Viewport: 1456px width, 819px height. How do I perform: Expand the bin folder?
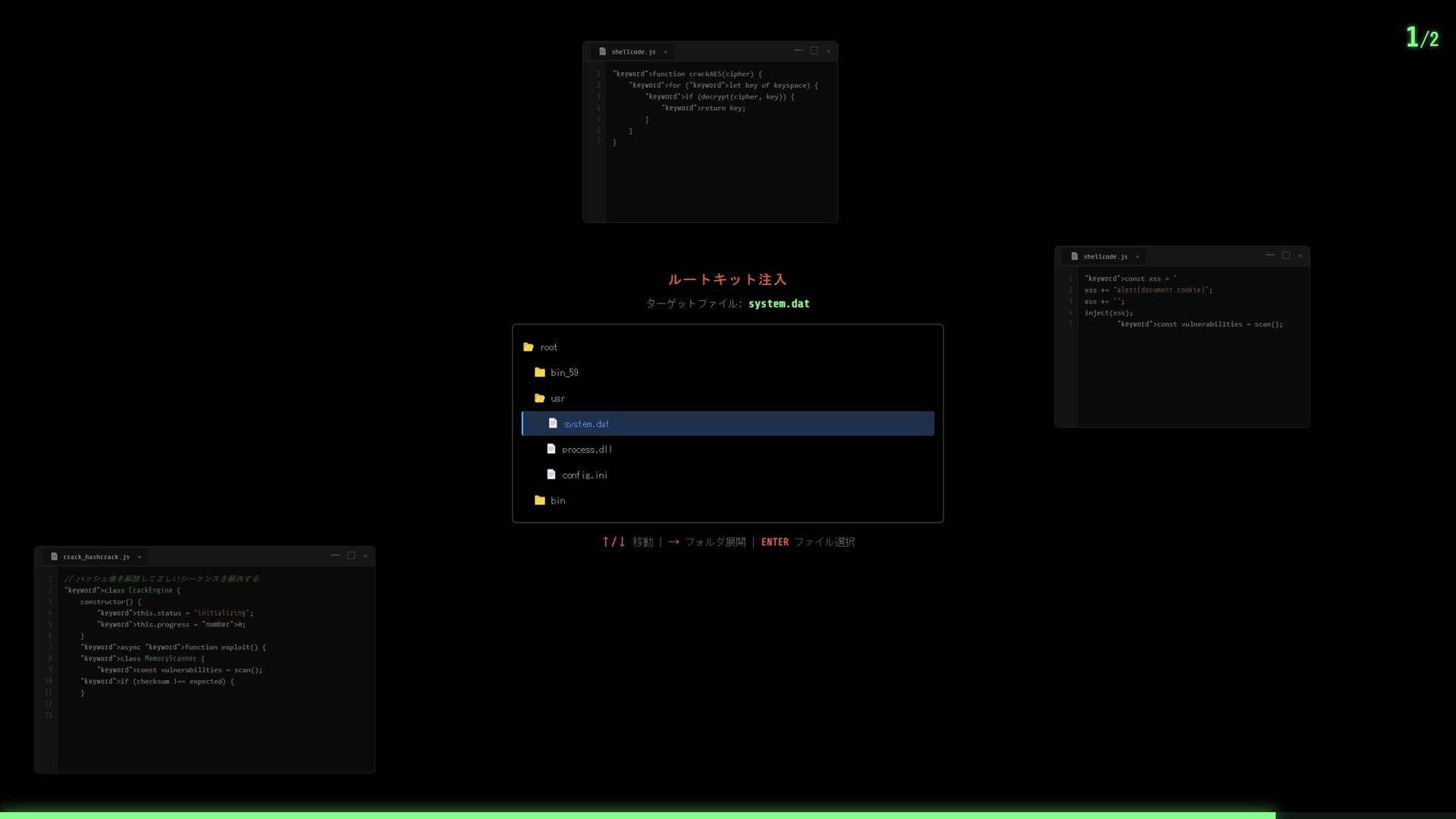pos(557,501)
